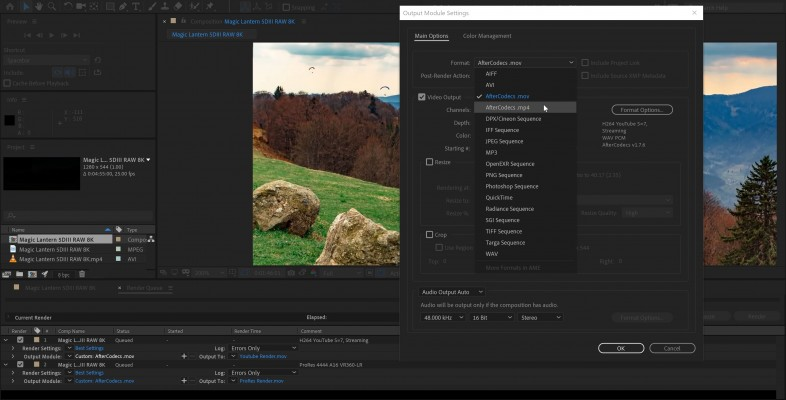Click the Format Options button
Viewport: 786px width, 400px height.
[641, 109]
